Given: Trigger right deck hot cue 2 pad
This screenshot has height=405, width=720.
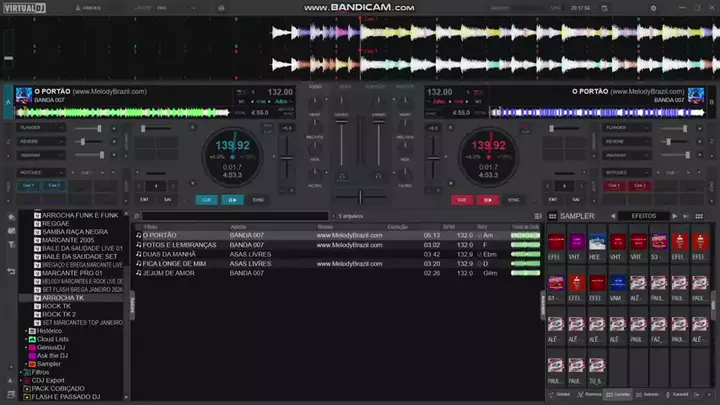Looking at the screenshot, I should point(640,185).
